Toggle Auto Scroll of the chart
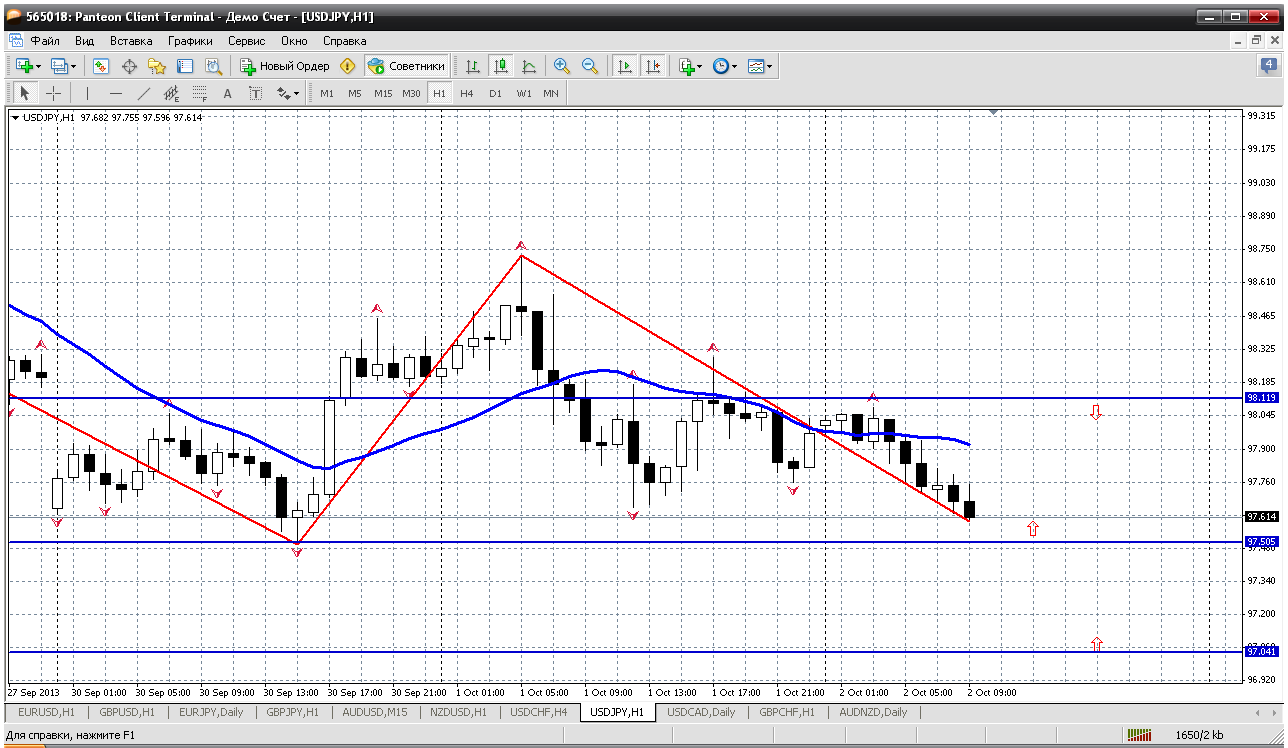Viewport: 1288px width, 748px height. (x=625, y=66)
